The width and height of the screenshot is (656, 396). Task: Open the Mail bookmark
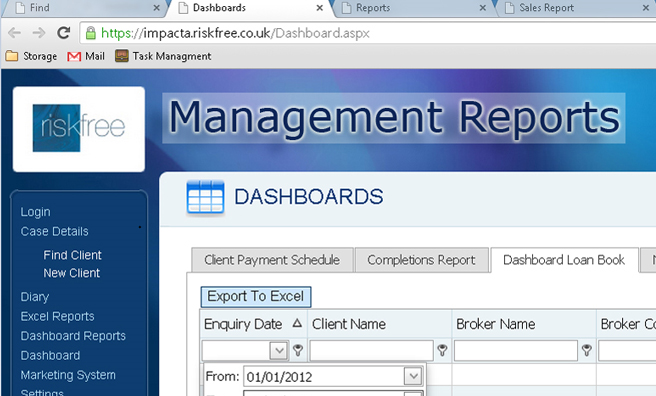pyautogui.click(x=86, y=56)
